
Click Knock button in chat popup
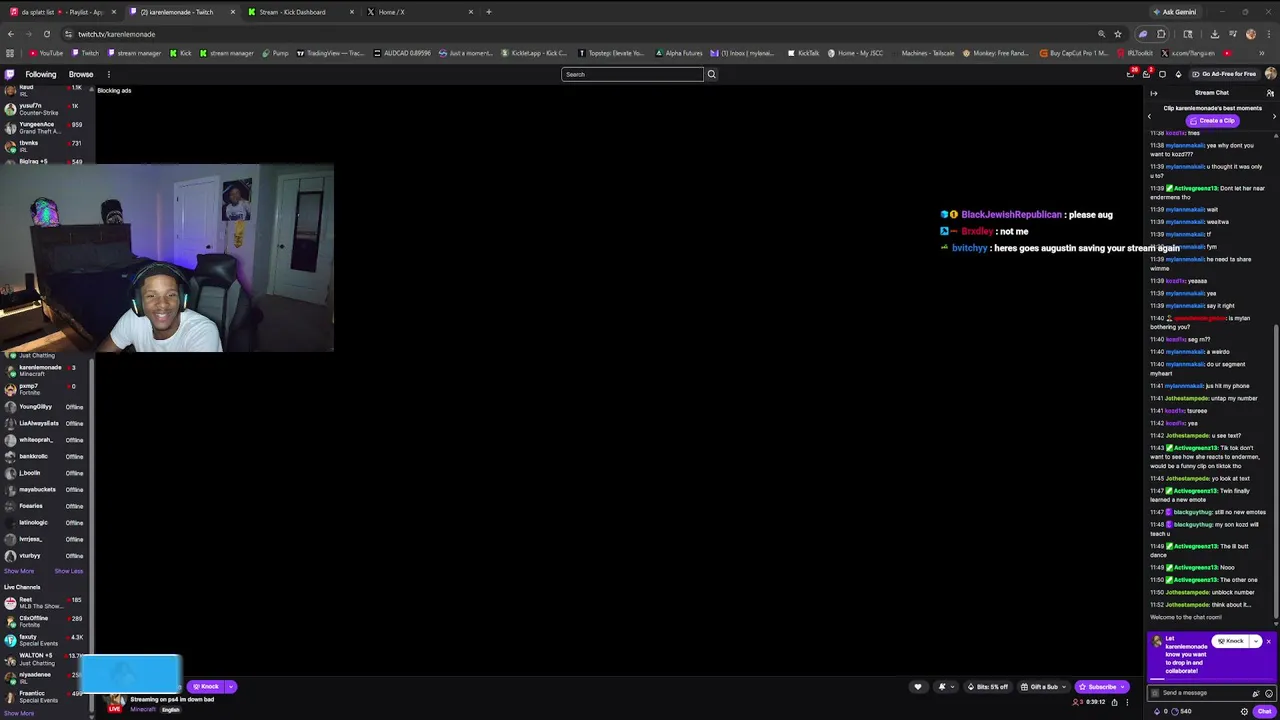[1230, 641]
